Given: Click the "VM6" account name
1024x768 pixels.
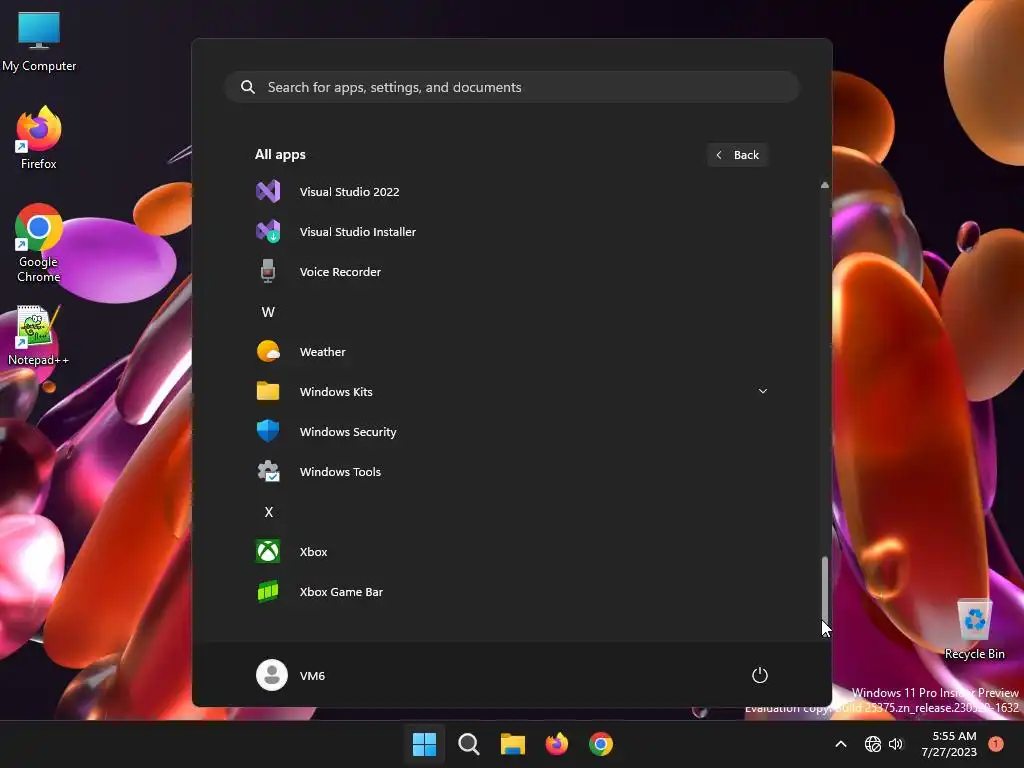Looking at the screenshot, I should pos(312,675).
